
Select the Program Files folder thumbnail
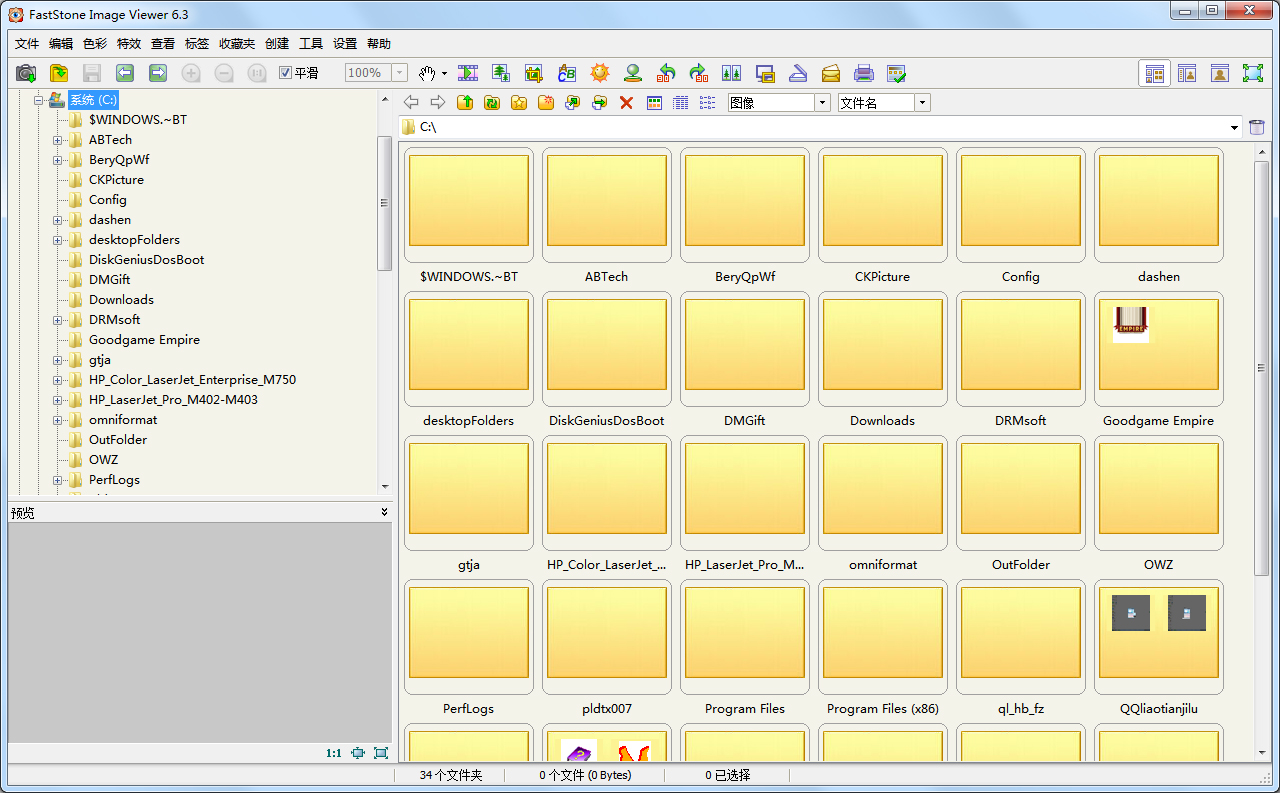click(x=745, y=637)
